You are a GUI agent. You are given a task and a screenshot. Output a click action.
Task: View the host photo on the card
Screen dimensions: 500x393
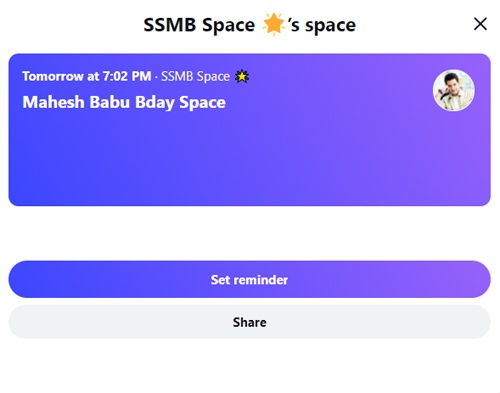tap(454, 90)
